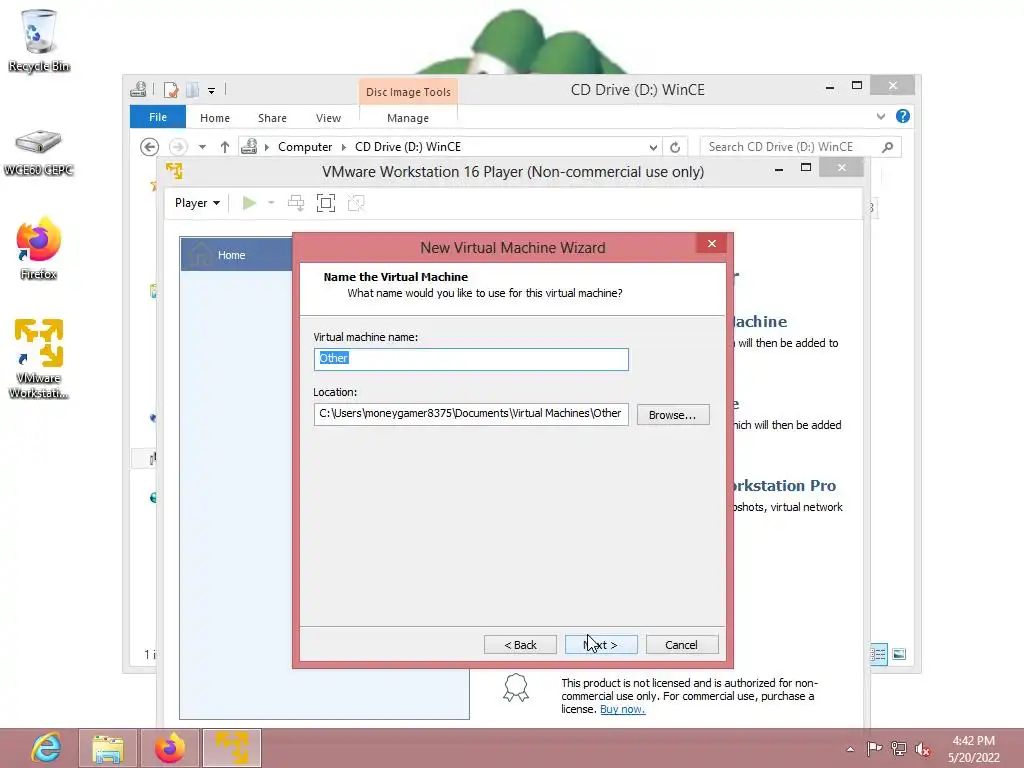Refresh the Explorer folder view

[675, 148]
